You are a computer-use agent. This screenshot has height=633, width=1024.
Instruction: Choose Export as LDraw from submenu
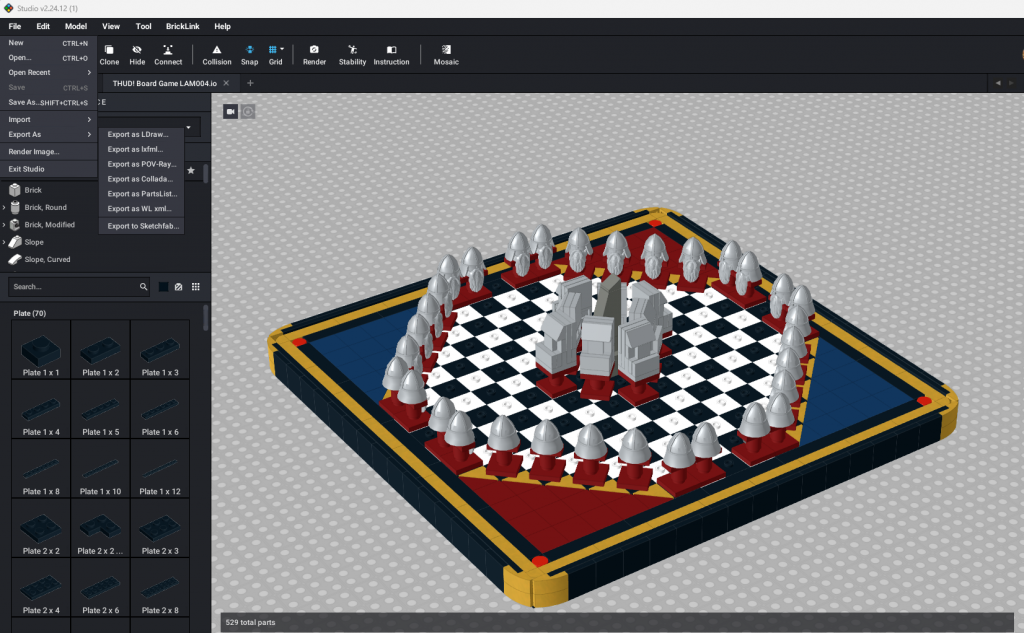point(138,134)
